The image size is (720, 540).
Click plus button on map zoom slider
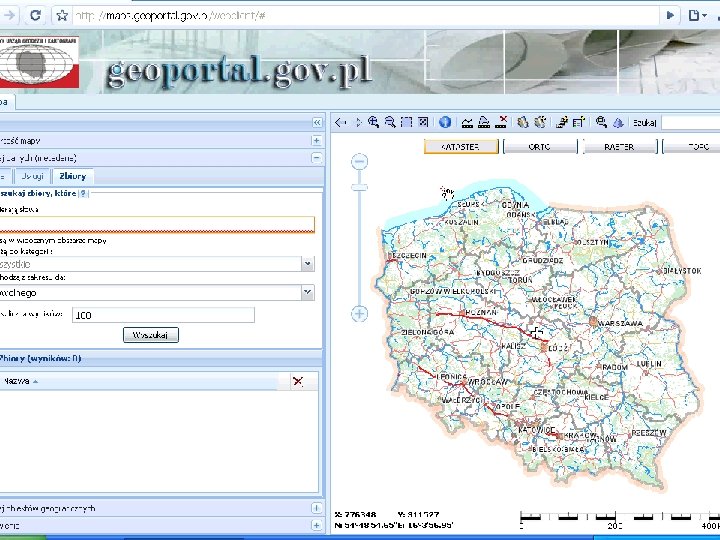pyautogui.click(x=360, y=314)
